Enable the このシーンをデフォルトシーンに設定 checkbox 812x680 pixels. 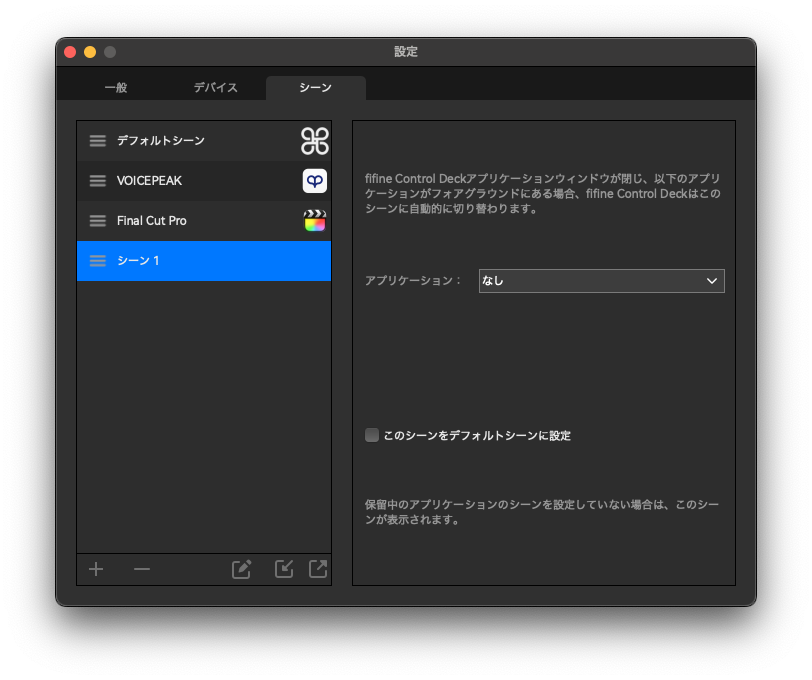click(371, 435)
